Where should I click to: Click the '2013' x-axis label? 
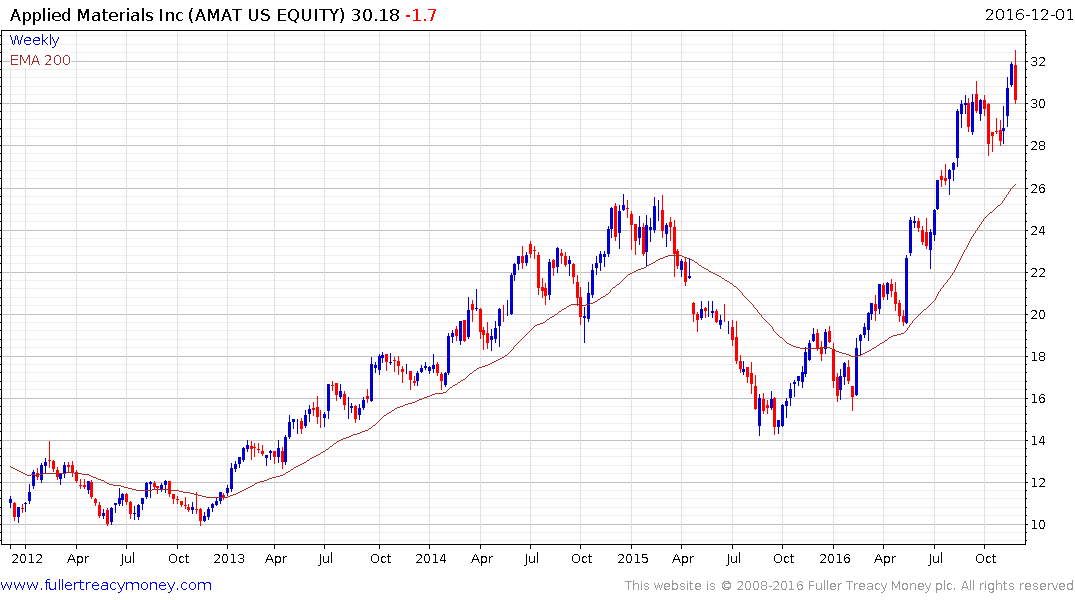(x=229, y=558)
